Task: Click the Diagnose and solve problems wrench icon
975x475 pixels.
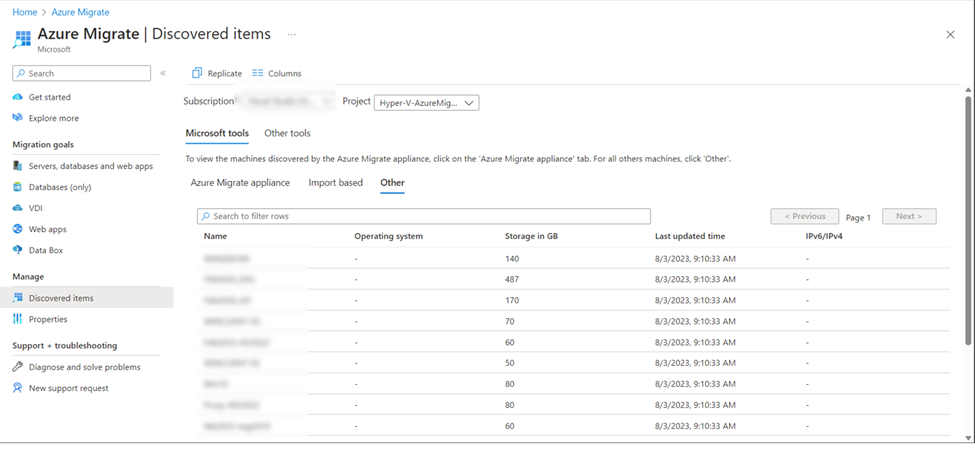Action: (x=17, y=367)
